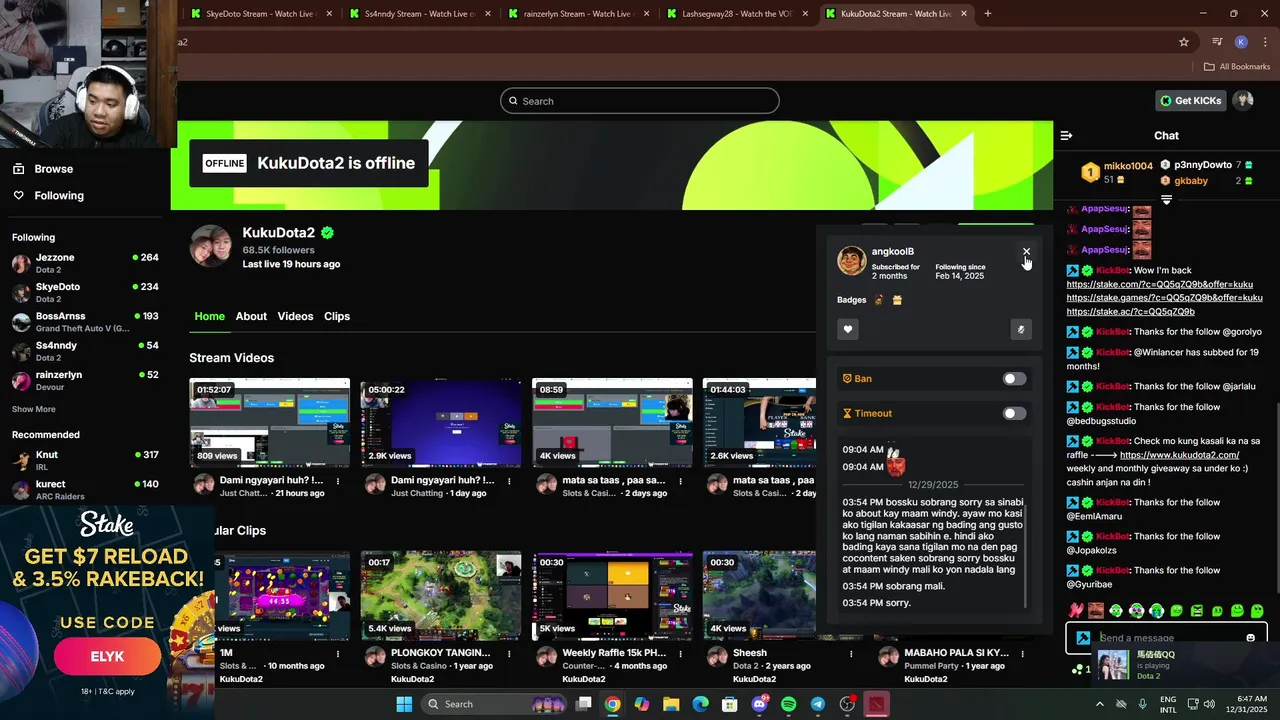Open File Explorer from the taskbar

point(671,704)
